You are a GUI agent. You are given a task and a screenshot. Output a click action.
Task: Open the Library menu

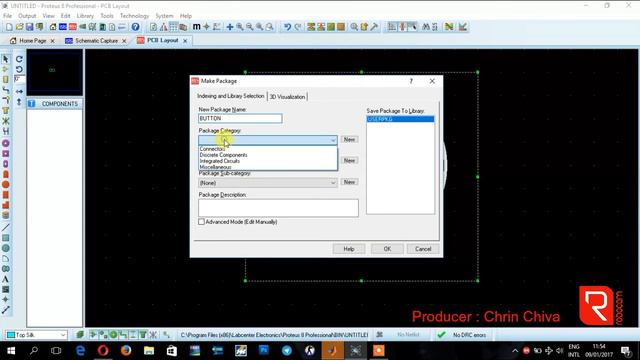(x=85, y=16)
